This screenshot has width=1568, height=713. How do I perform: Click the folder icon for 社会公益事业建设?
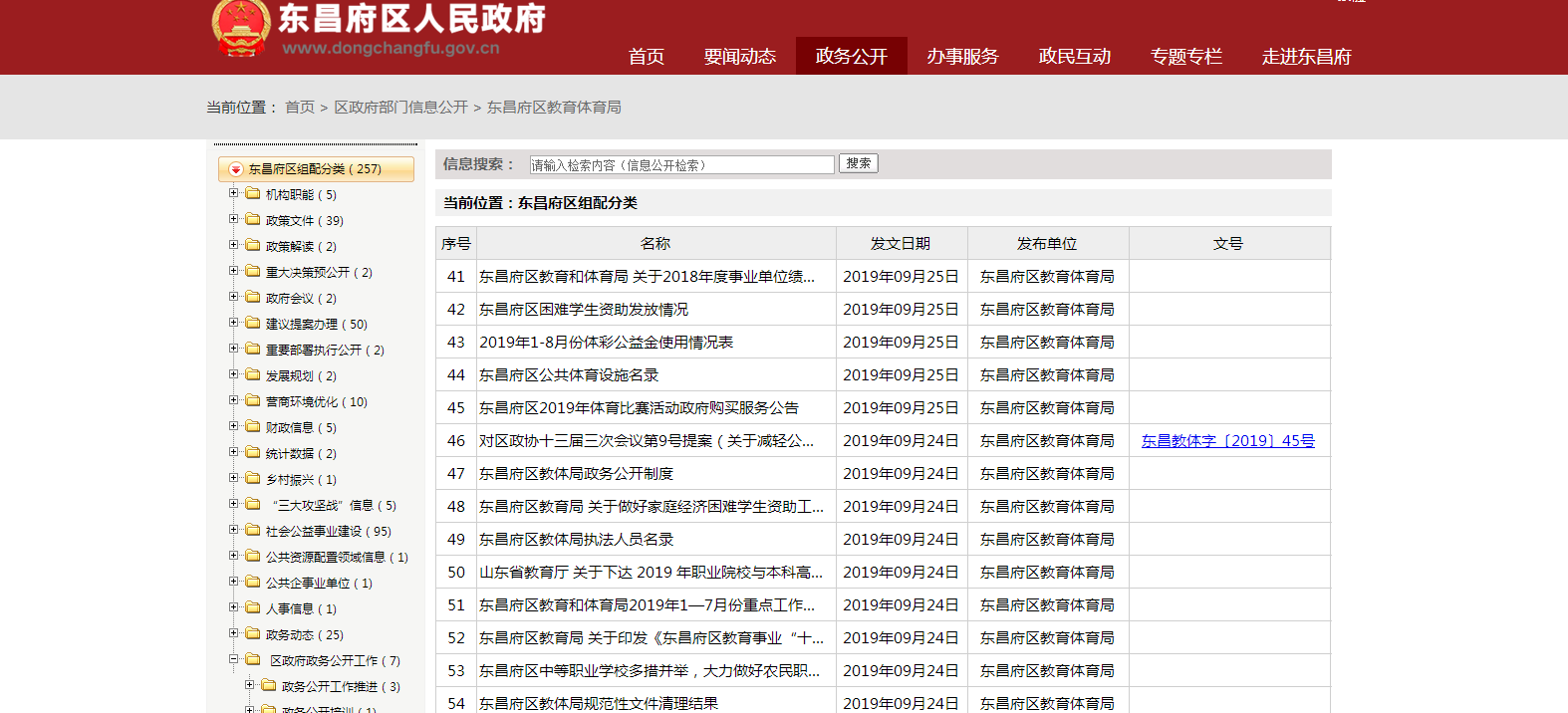(253, 531)
